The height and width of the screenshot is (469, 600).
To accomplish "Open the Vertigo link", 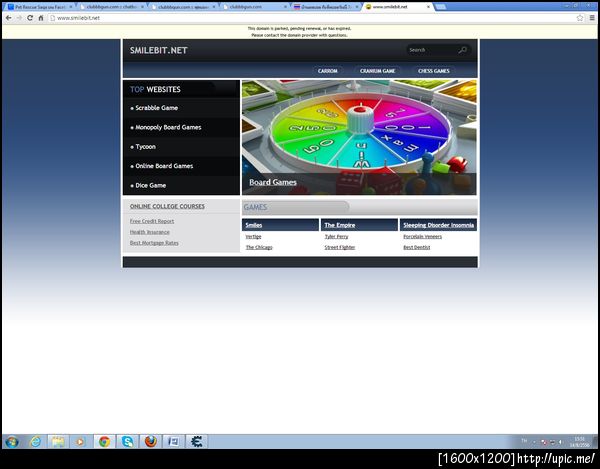I will pos(253,237).
